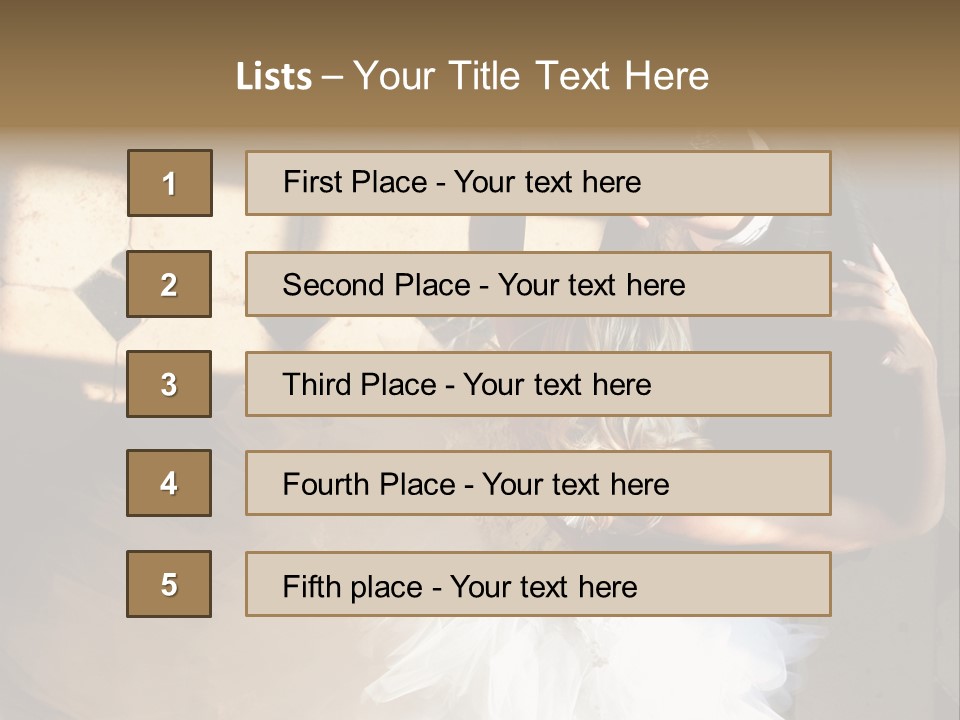This screenshot has width=960, height=720.
Task: Click the First Place text bar
Action: coord(538,183)
